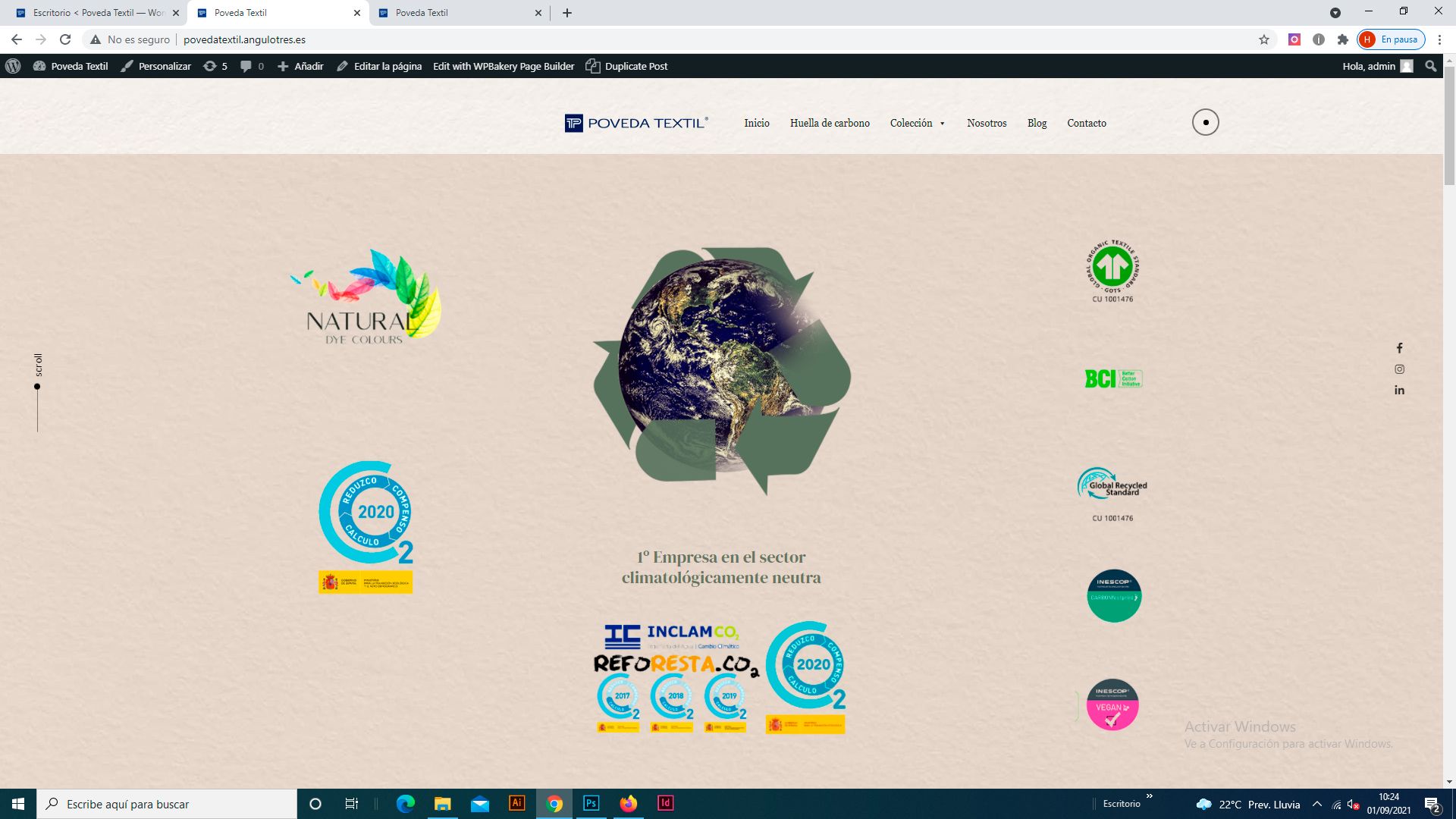The width and height of the screenshot is (1456, 819).
Task: Open Poveda Textil site dashboard link
Action: point(71,66)
